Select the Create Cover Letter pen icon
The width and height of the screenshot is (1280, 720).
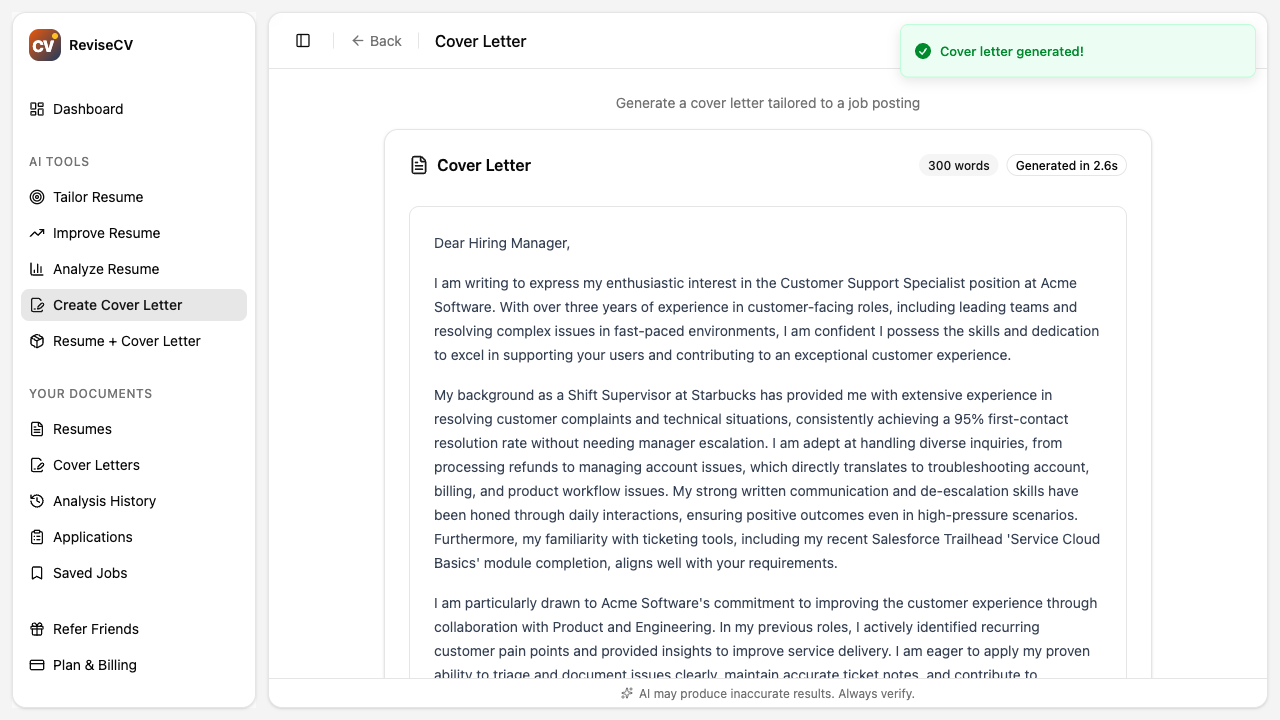click(36, 305)
